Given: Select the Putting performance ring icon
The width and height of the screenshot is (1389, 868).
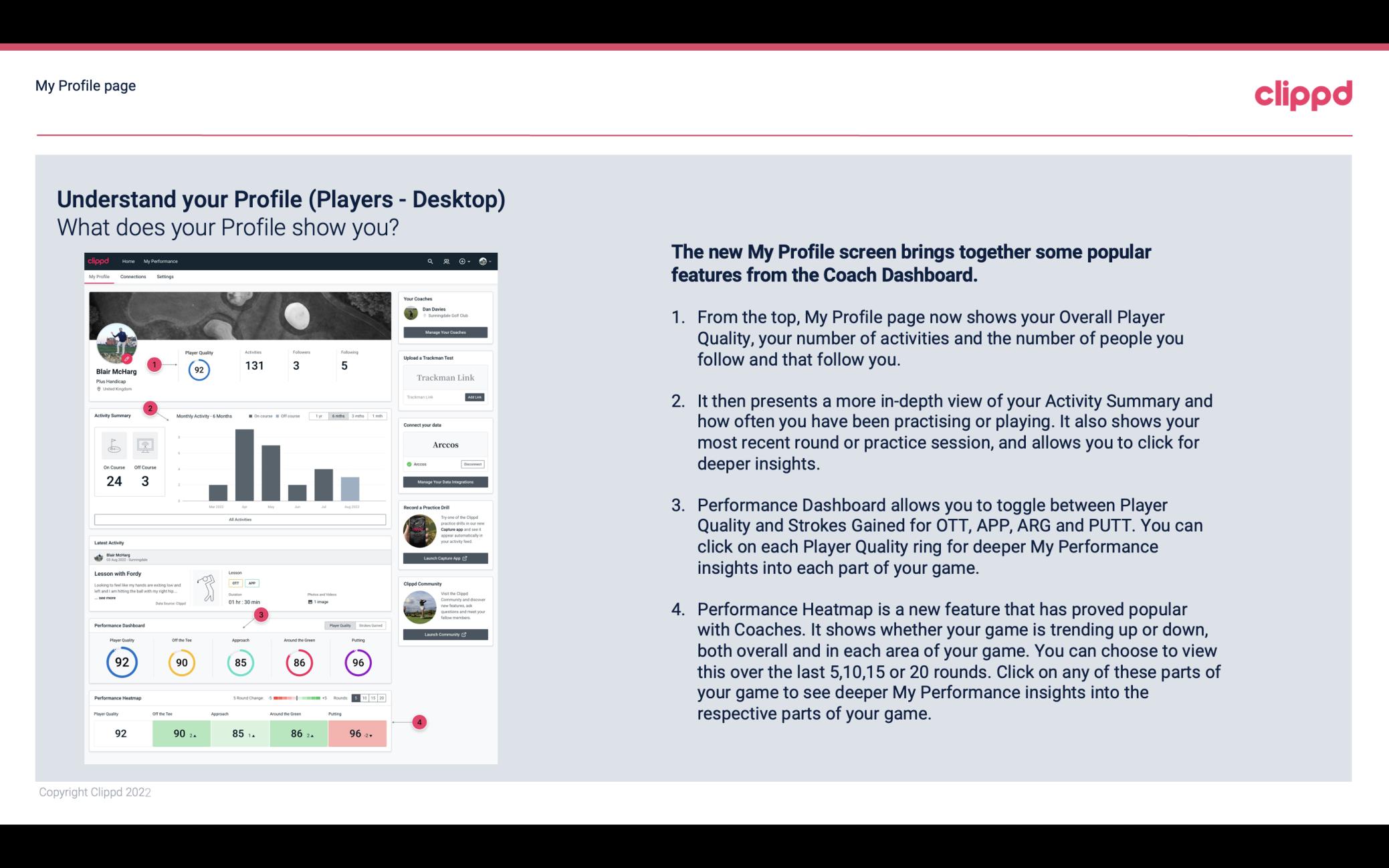Looking at the screenshot, I should (358, 661).
